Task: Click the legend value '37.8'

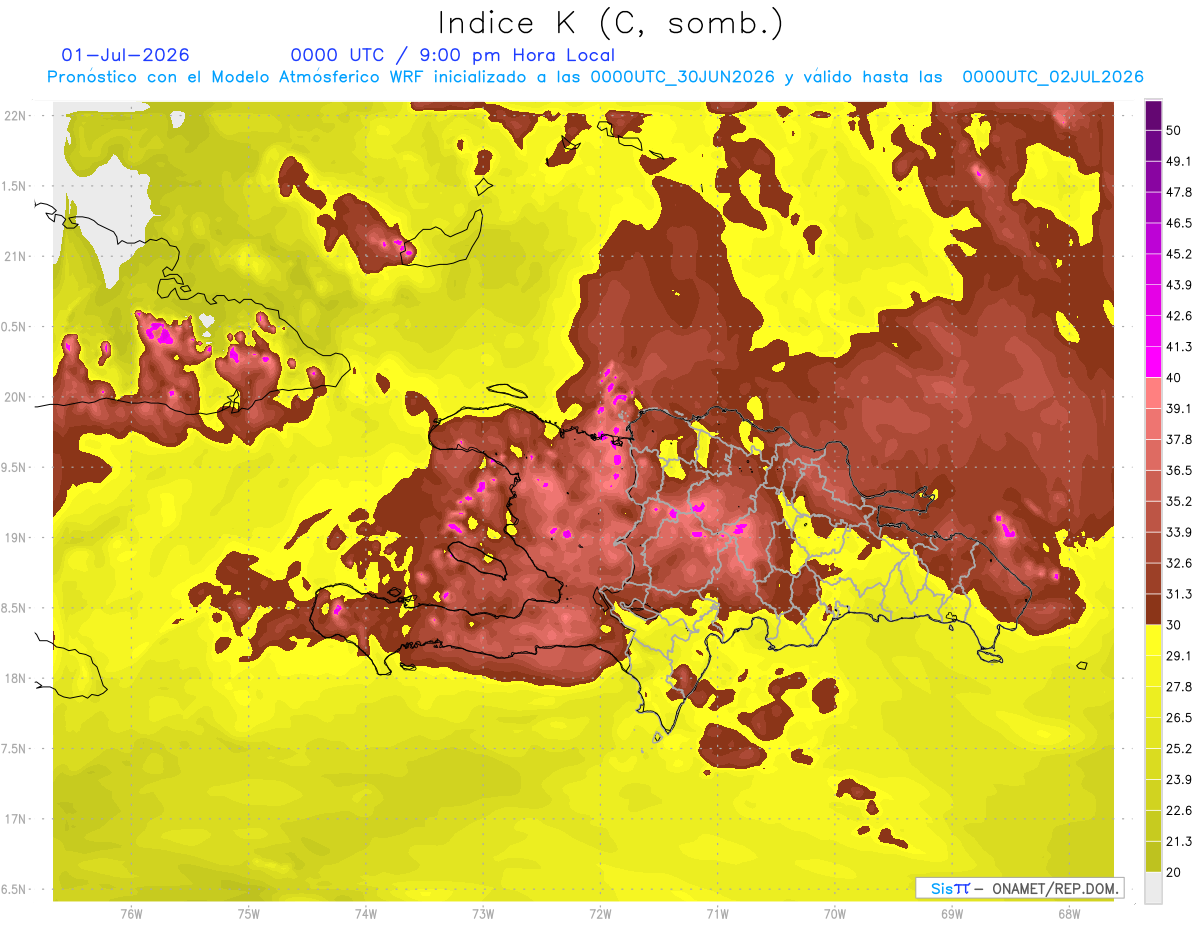Action: (1179, 439)
